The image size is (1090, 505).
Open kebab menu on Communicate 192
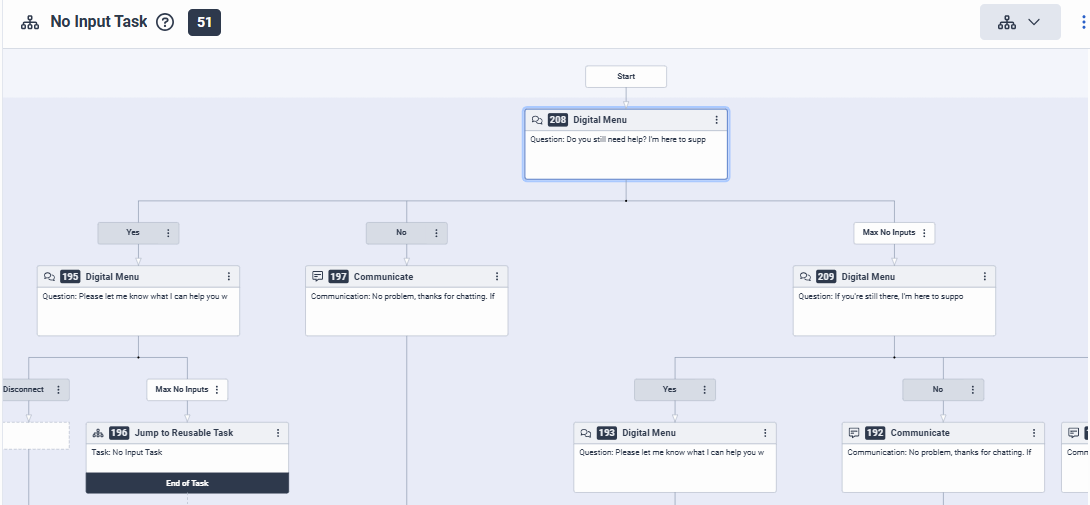click(1033, 433)
